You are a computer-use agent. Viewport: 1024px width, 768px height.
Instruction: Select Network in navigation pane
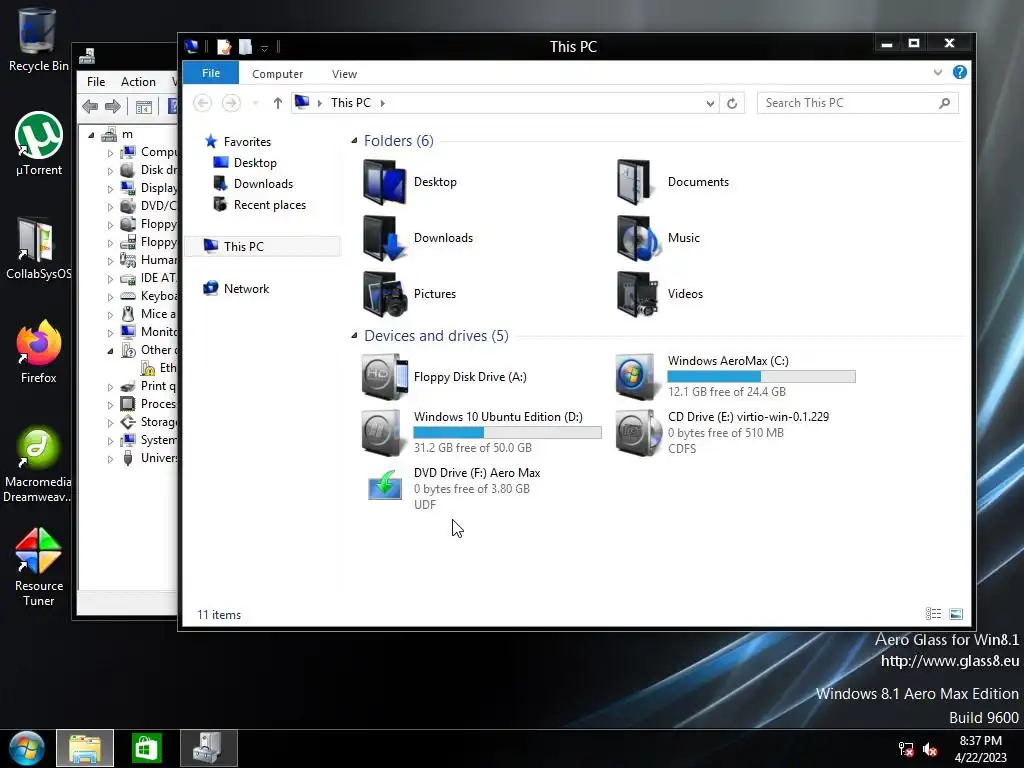[x=246, y=289]
